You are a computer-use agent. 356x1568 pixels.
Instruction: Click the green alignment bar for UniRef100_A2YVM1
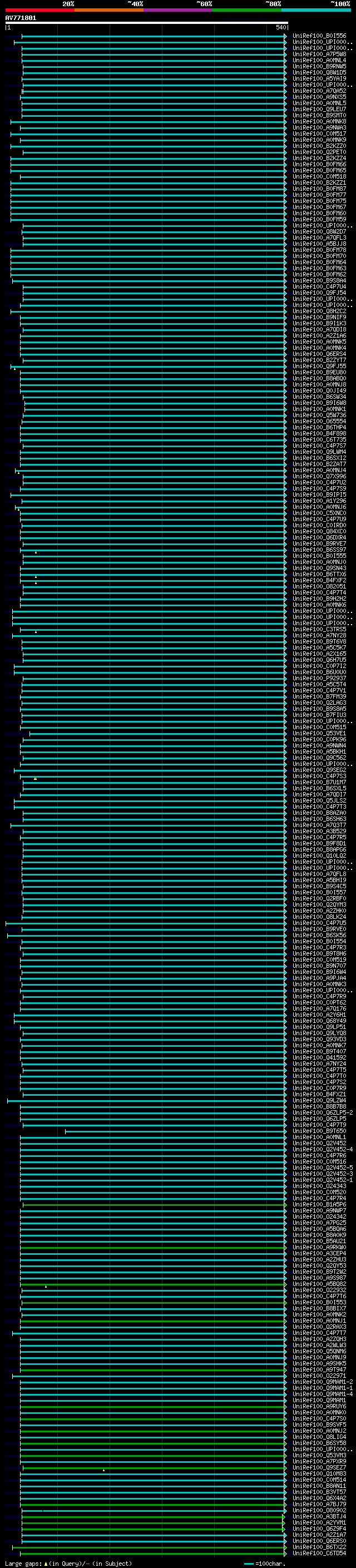pyautogui.click(x=154, y=1524)
